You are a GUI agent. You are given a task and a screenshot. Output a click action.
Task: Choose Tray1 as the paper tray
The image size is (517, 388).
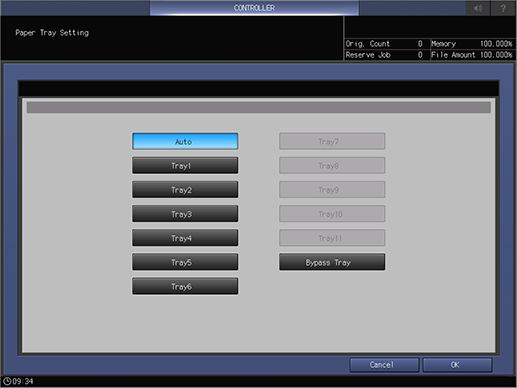pos(185,166)
